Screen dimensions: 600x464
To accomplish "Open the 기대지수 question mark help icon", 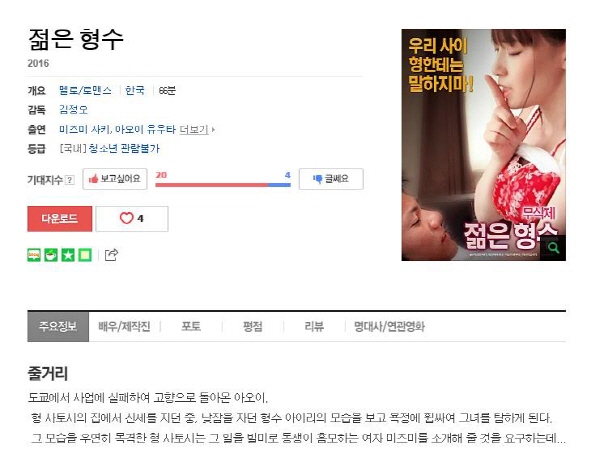I will [70, 180].
